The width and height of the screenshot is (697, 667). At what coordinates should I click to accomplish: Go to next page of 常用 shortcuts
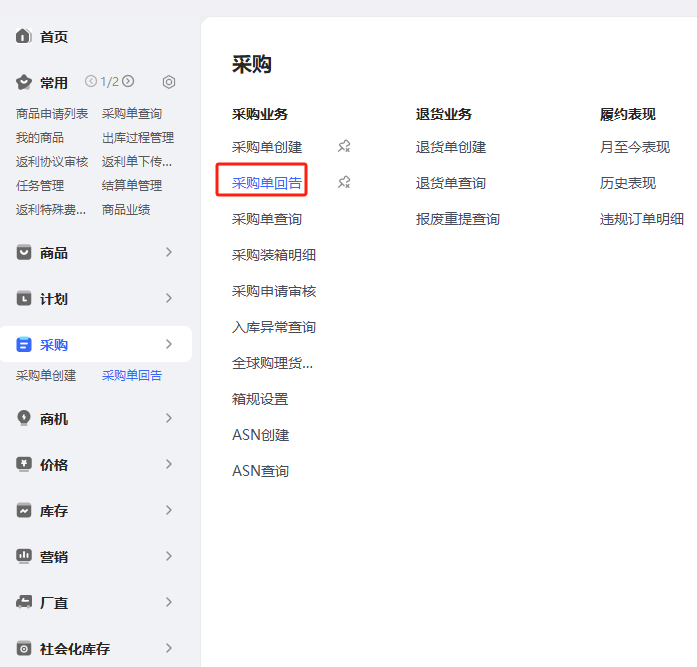pos(128,82)
